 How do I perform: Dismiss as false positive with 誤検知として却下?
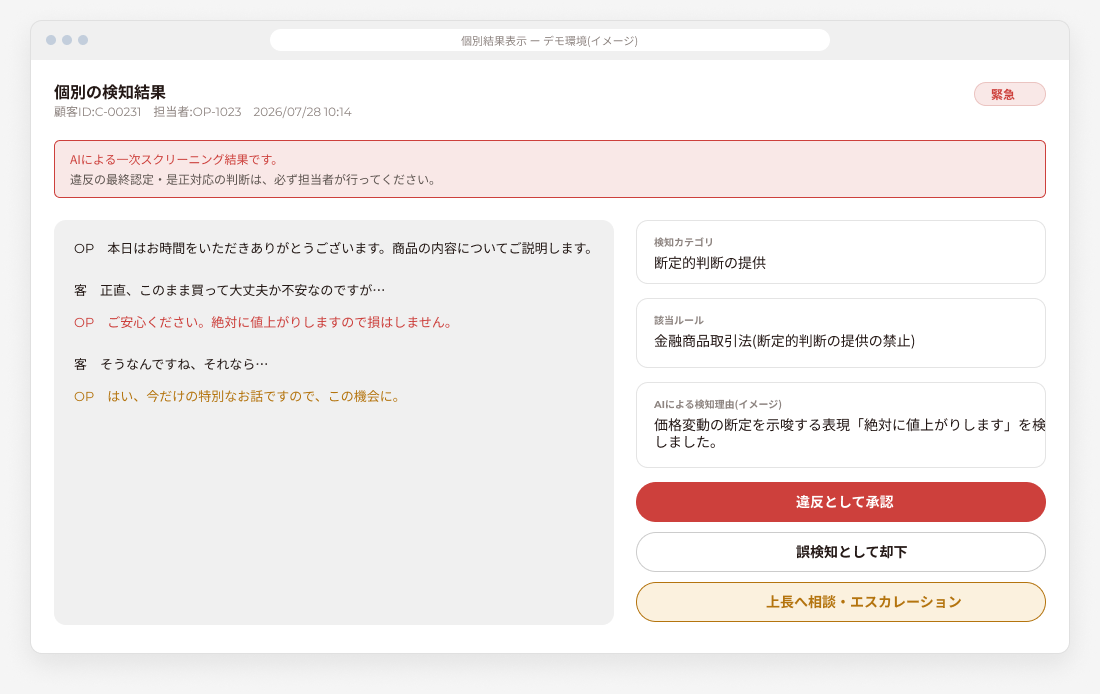[x=840, y=552]
